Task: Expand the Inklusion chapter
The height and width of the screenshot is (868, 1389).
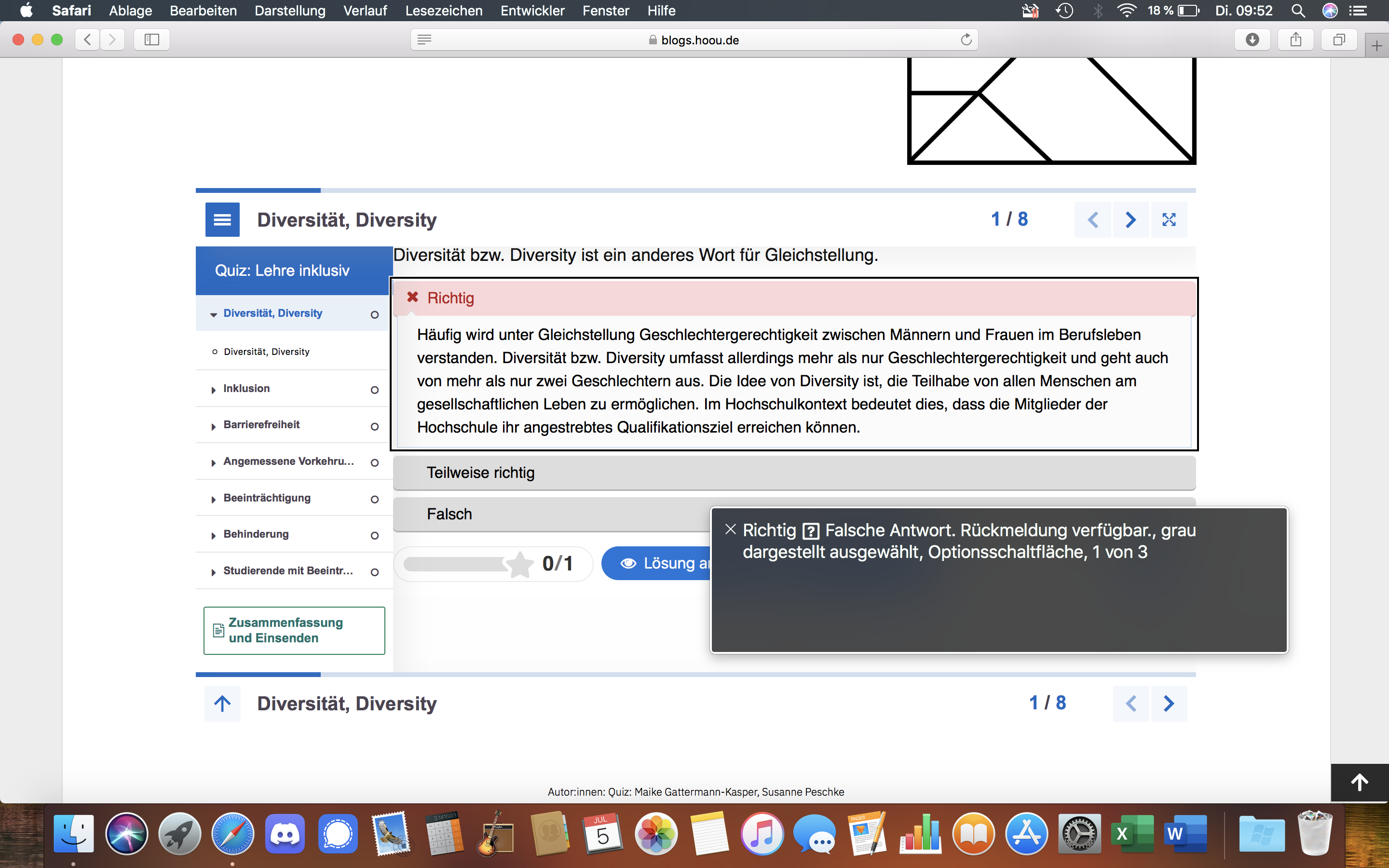Action: point(294,389)
